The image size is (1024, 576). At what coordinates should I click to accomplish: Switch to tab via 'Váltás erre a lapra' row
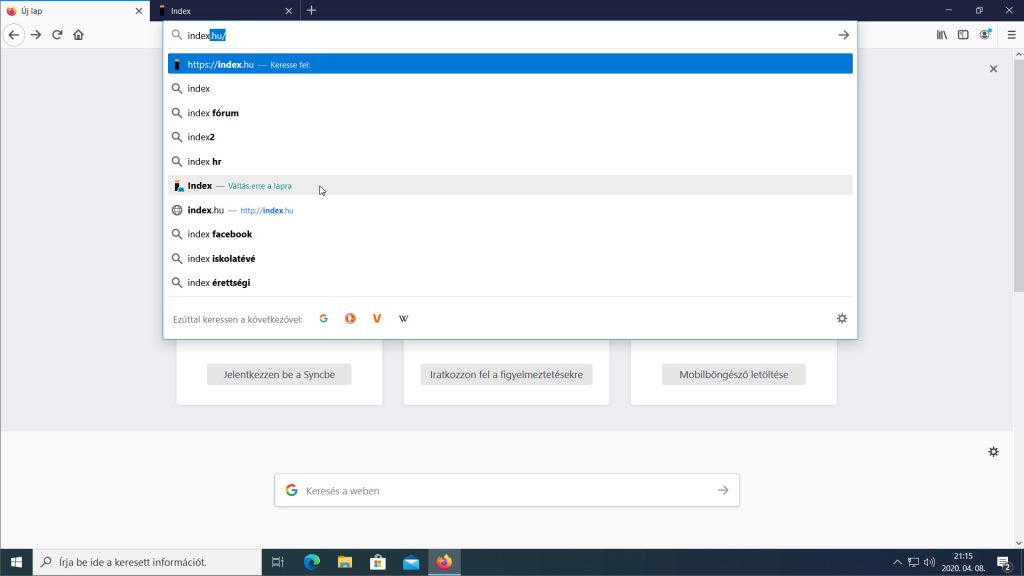(x=510, y=185)
